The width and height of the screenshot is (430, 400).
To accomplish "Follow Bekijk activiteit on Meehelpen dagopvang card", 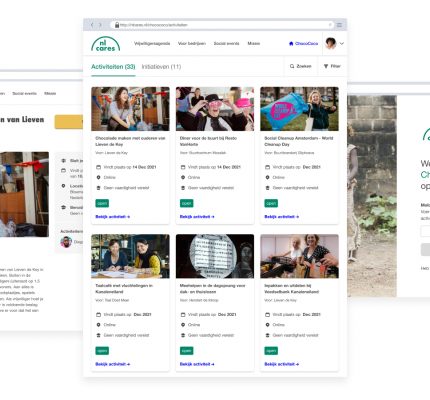I will pyautogui.click(x=197, y=364).
